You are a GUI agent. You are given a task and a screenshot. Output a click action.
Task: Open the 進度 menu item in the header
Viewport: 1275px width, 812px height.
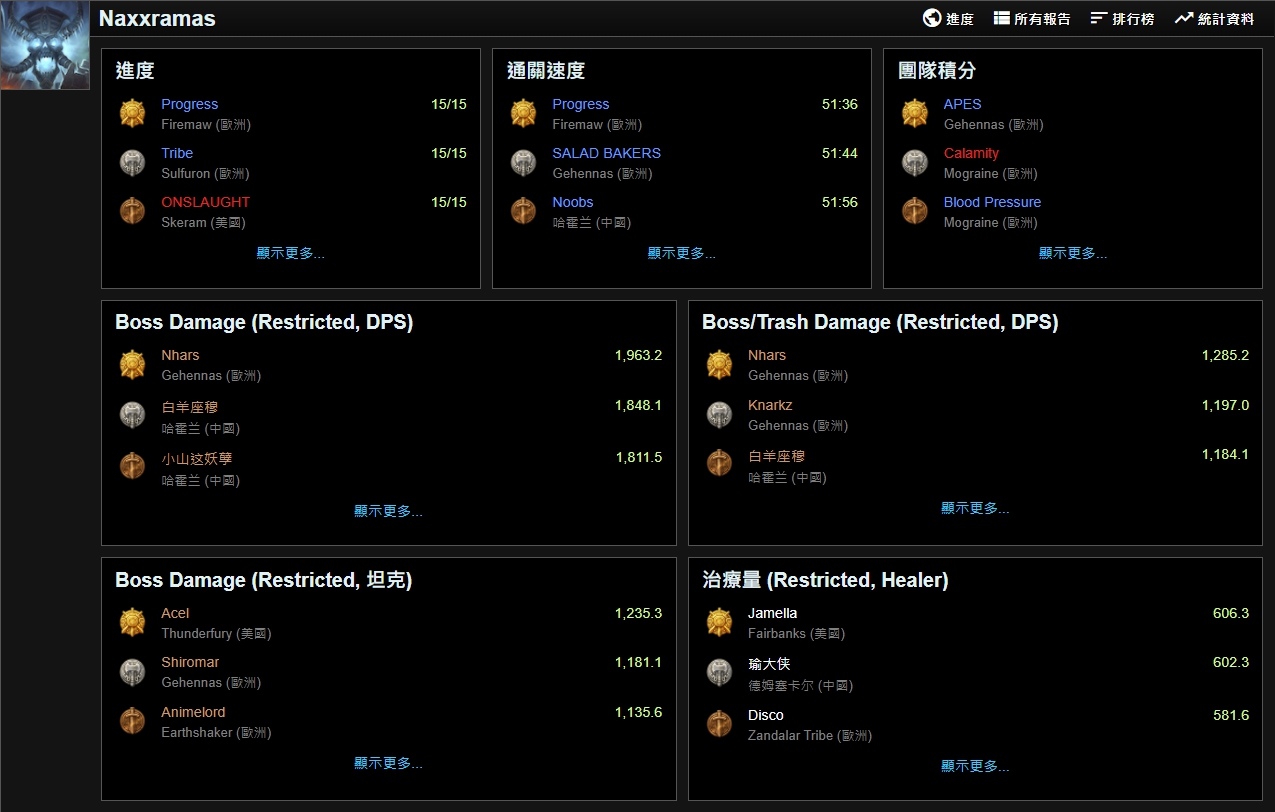(x=948, y=18)
